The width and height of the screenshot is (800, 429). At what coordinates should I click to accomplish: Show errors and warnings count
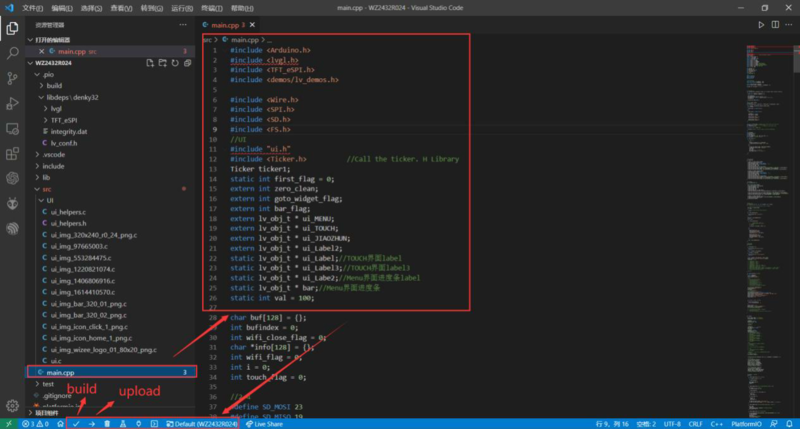pos(35,424)
